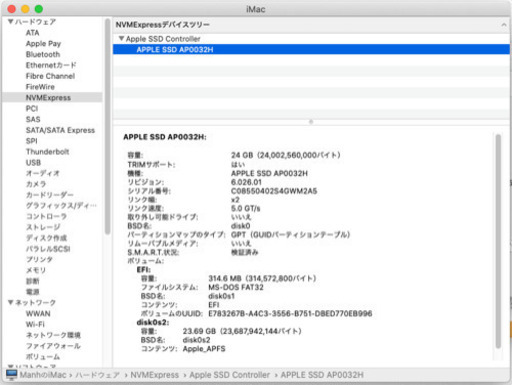Screen dimensions: 512x385
Task: Open ディスク作成 in the sidebar
Action: pos(46,238)
